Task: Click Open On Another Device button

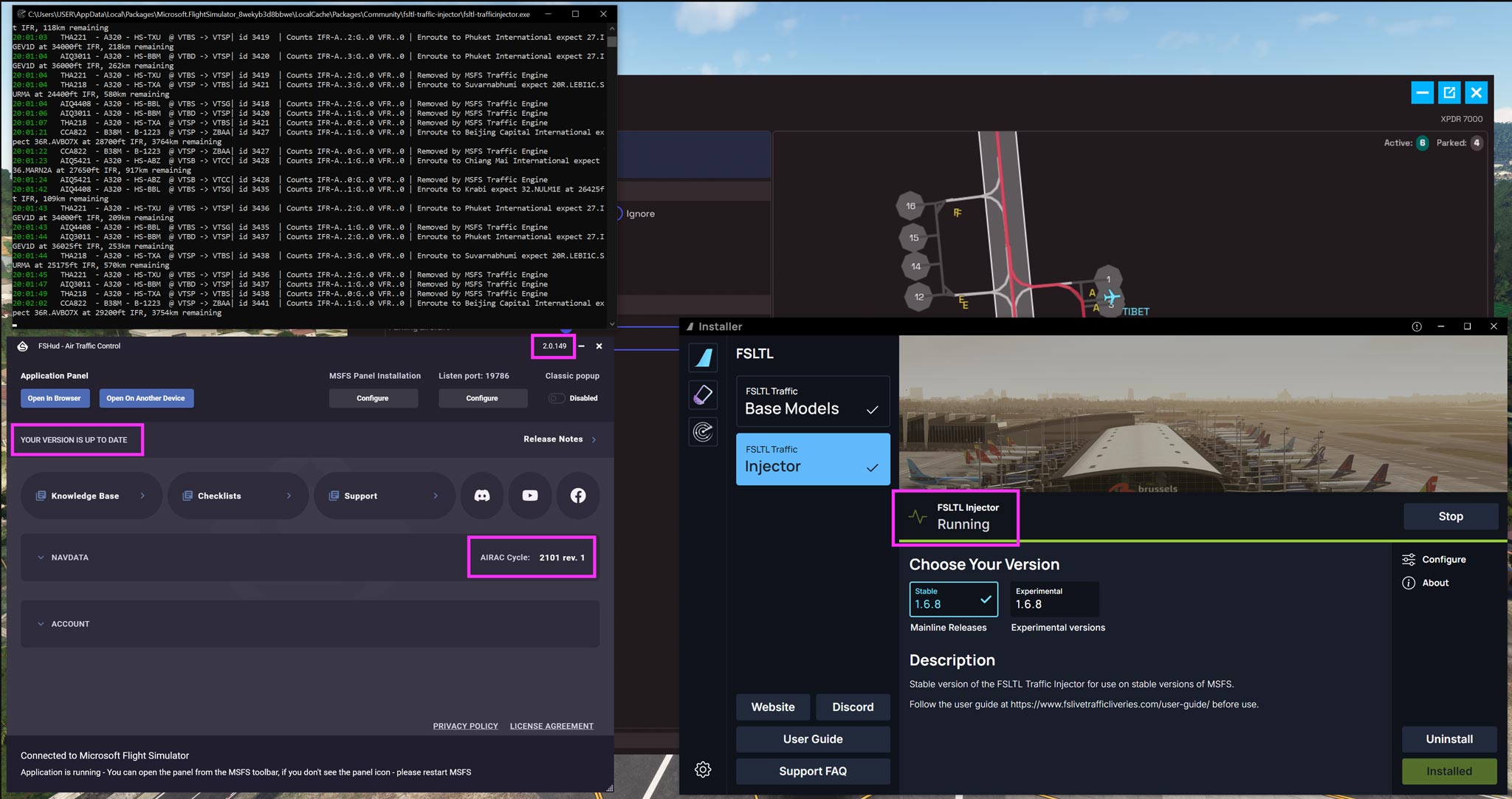Action: point(145,398)
